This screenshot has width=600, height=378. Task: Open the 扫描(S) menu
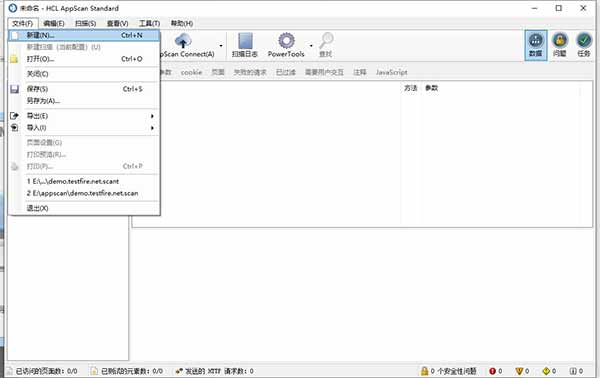pyautogui.click(x=85, y=23)
